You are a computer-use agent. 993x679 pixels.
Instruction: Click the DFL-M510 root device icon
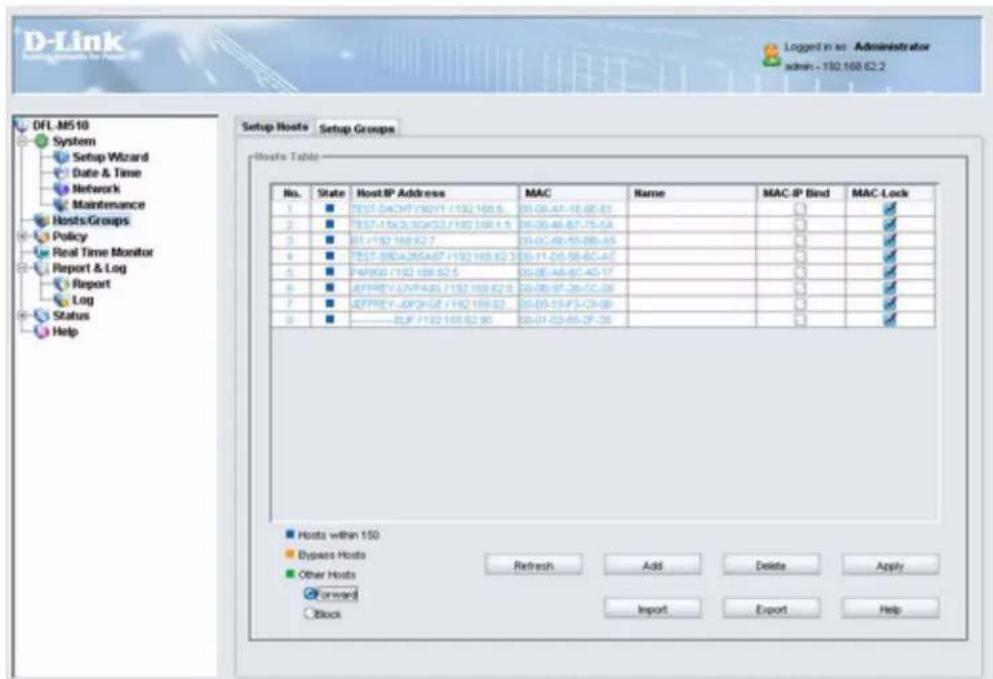pyautogui.click(x=21, y=125)
